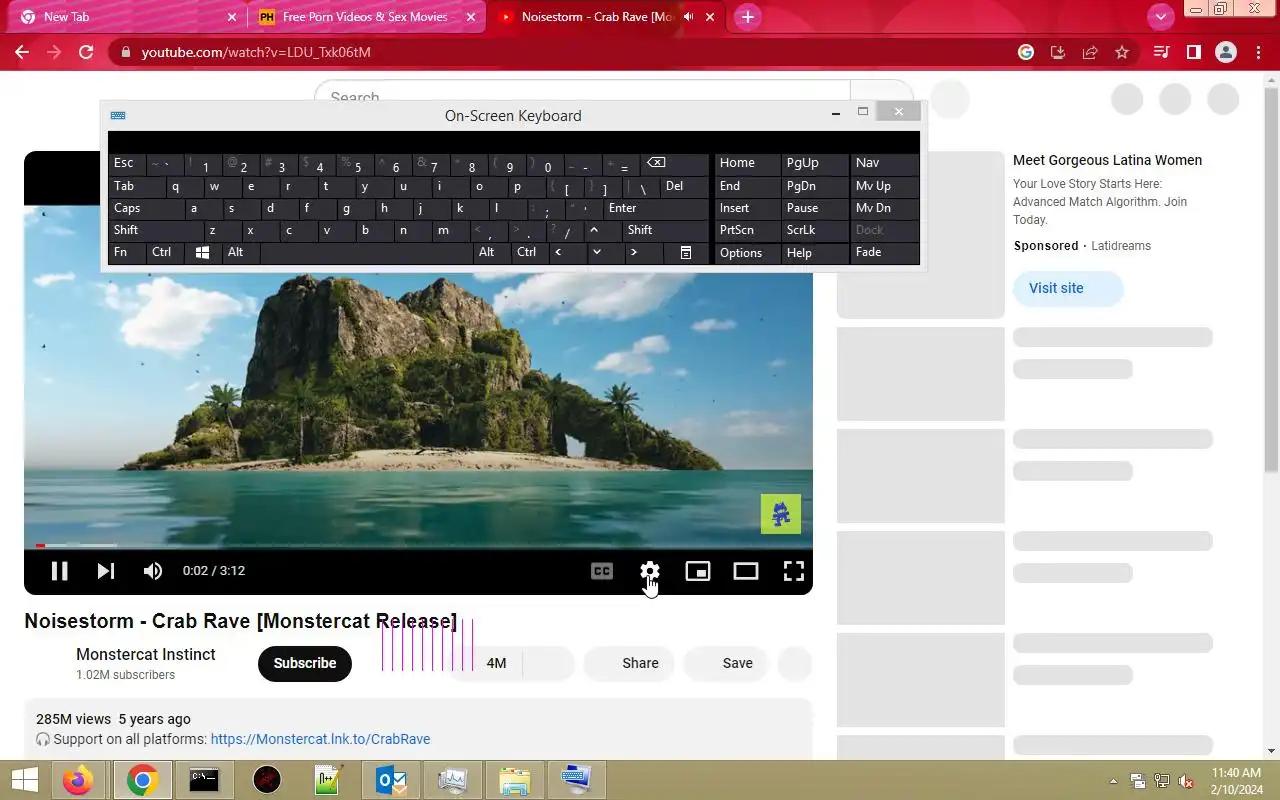Screen dimensions: 1280x800
Task: Like the video showing 4M
Action: coord(484,663)
